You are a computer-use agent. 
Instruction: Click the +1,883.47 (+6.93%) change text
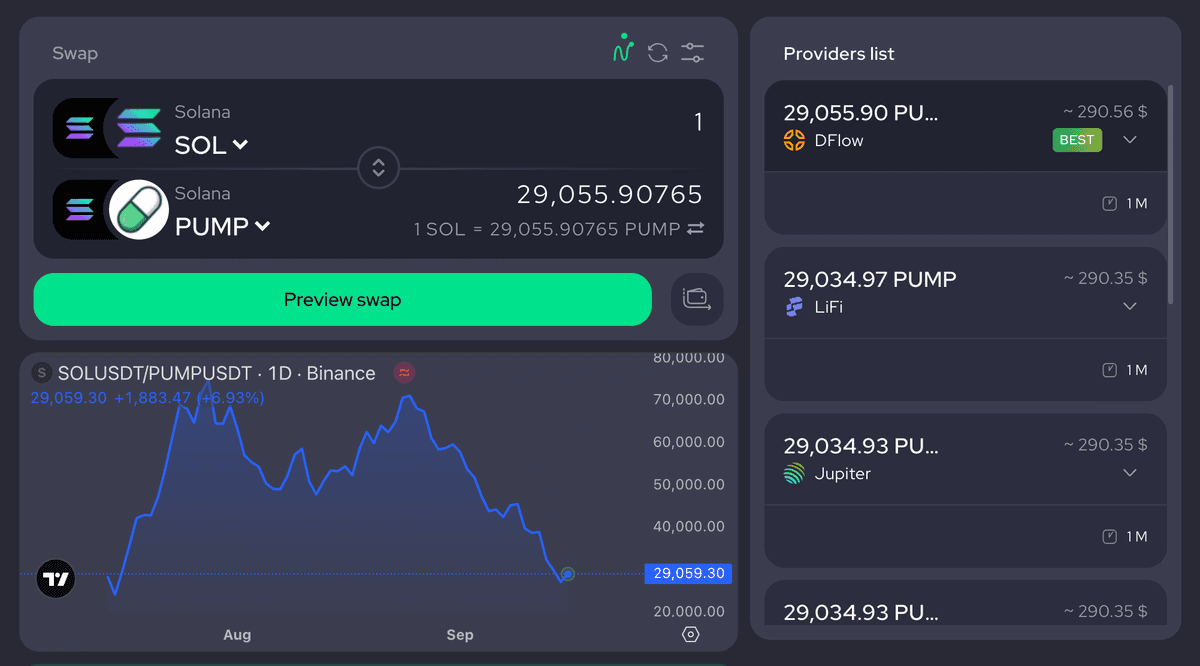pos(189,398)
